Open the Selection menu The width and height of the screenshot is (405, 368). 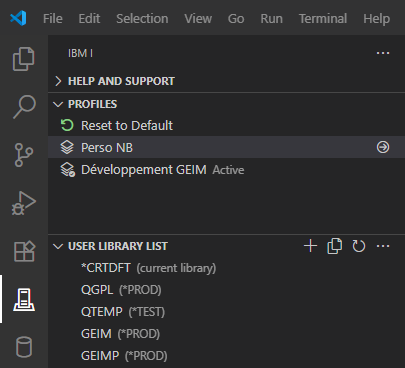coord(142,18)
